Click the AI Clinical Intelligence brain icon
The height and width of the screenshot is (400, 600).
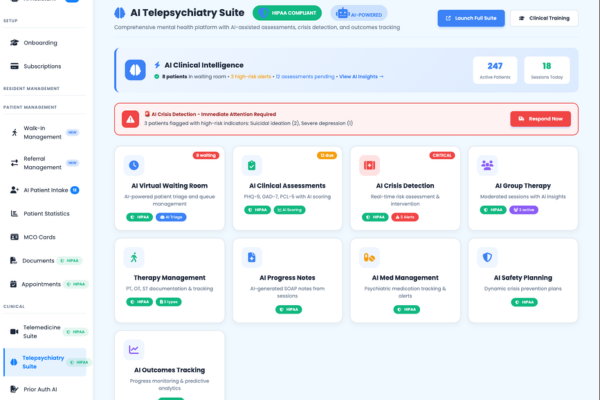pyautogui.click(x=136, y=71)
